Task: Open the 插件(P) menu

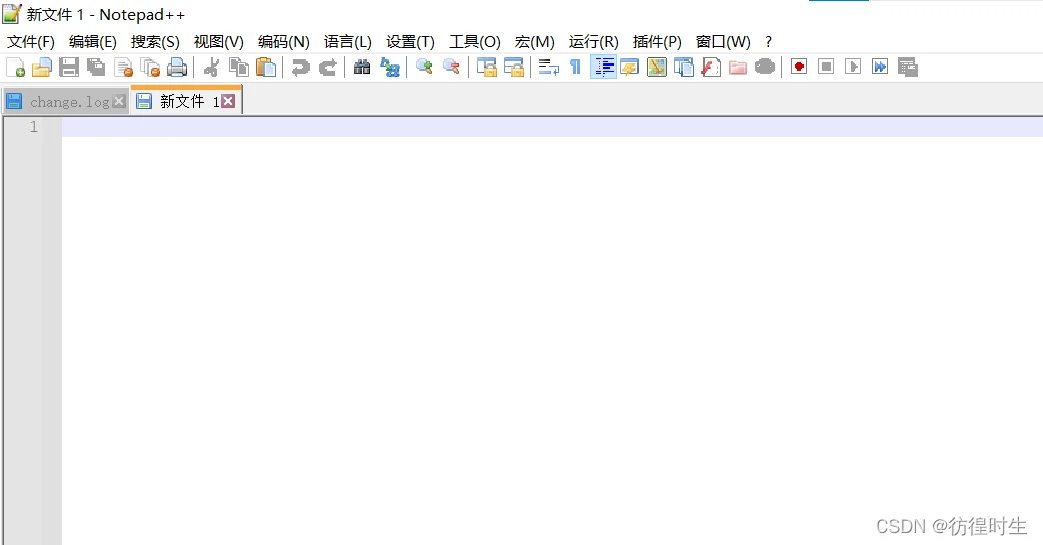Action: (x=657, y=42)
